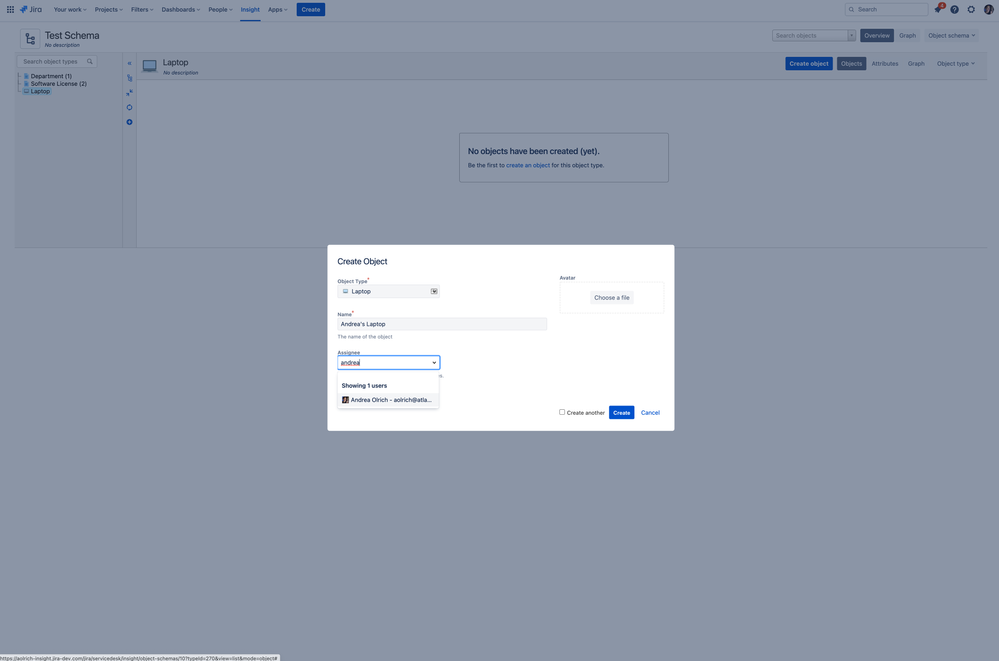This screenshot has width=999, height=661.
Task: Click the target circle icon in the sidebar strip
Action: (129, 107)
